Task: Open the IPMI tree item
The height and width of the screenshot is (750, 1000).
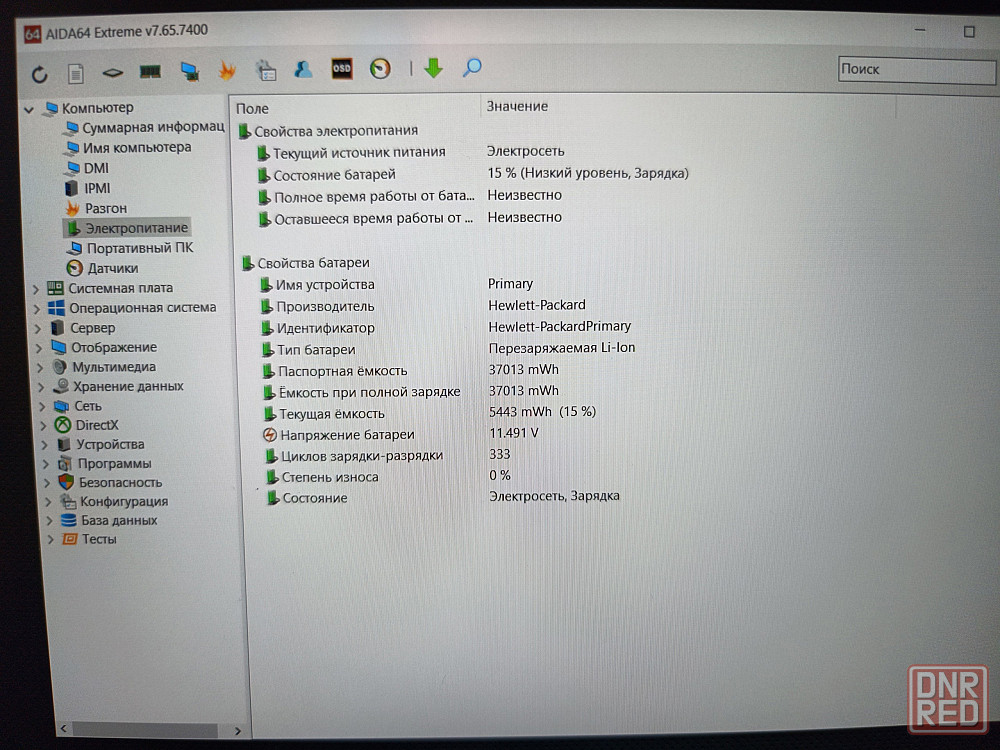Action: tap(88, 188)
